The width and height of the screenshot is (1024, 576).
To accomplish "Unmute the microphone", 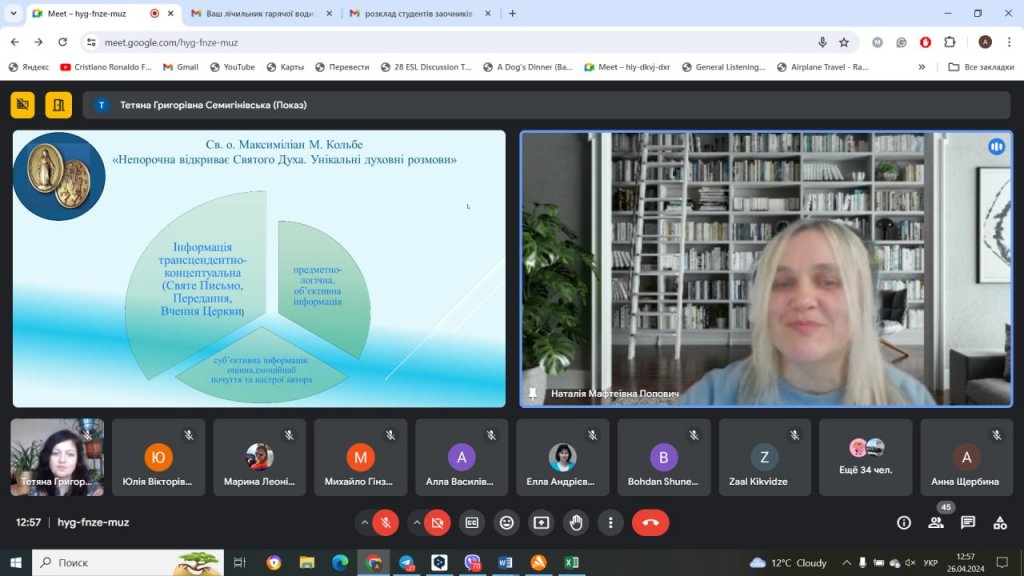I will pyautogui.click(x=386, y=522).
